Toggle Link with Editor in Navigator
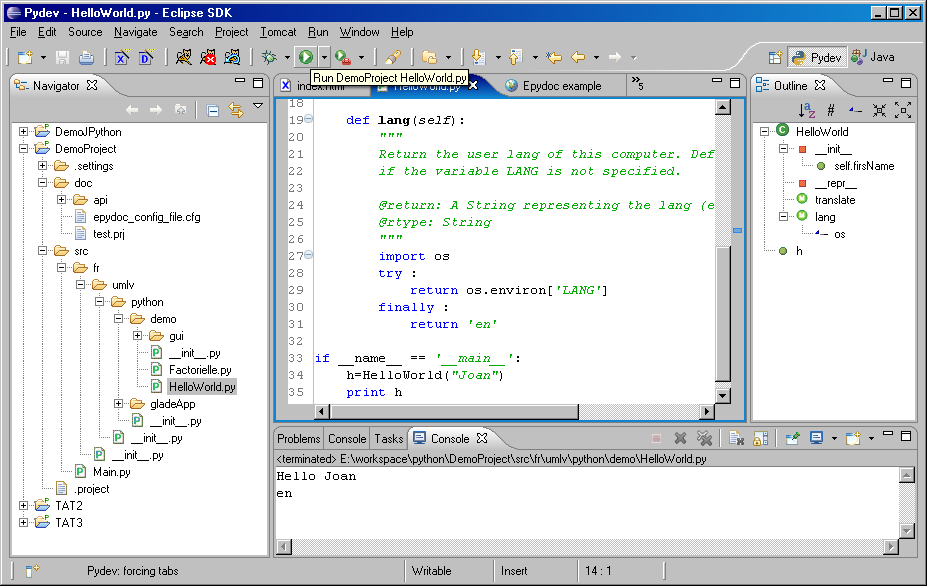The image size is (927, 586). coord(236,110)
